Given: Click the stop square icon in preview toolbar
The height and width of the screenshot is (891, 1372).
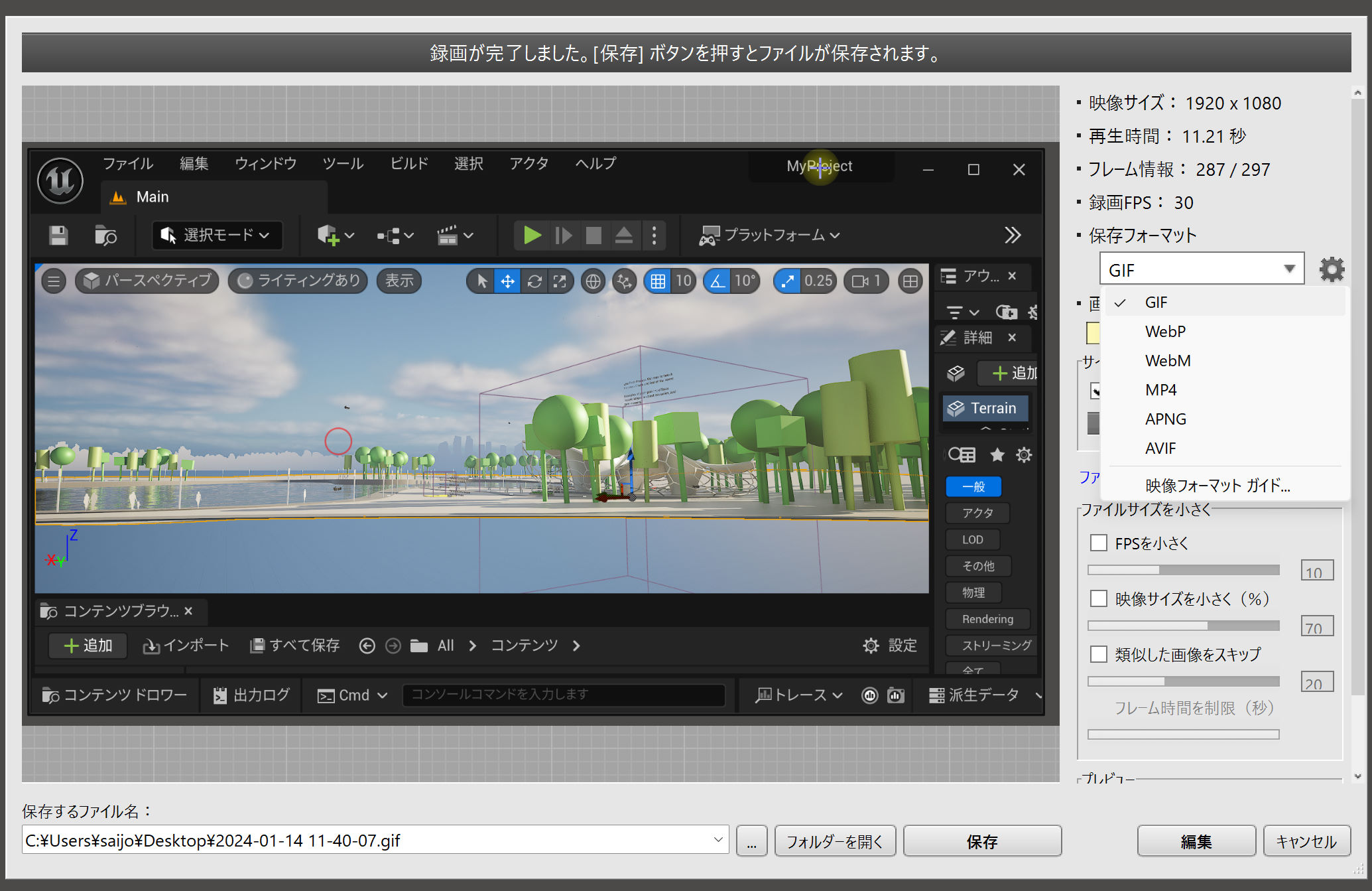Looking at the screenshot, I should pyautogui.click(x=593, y=236).
